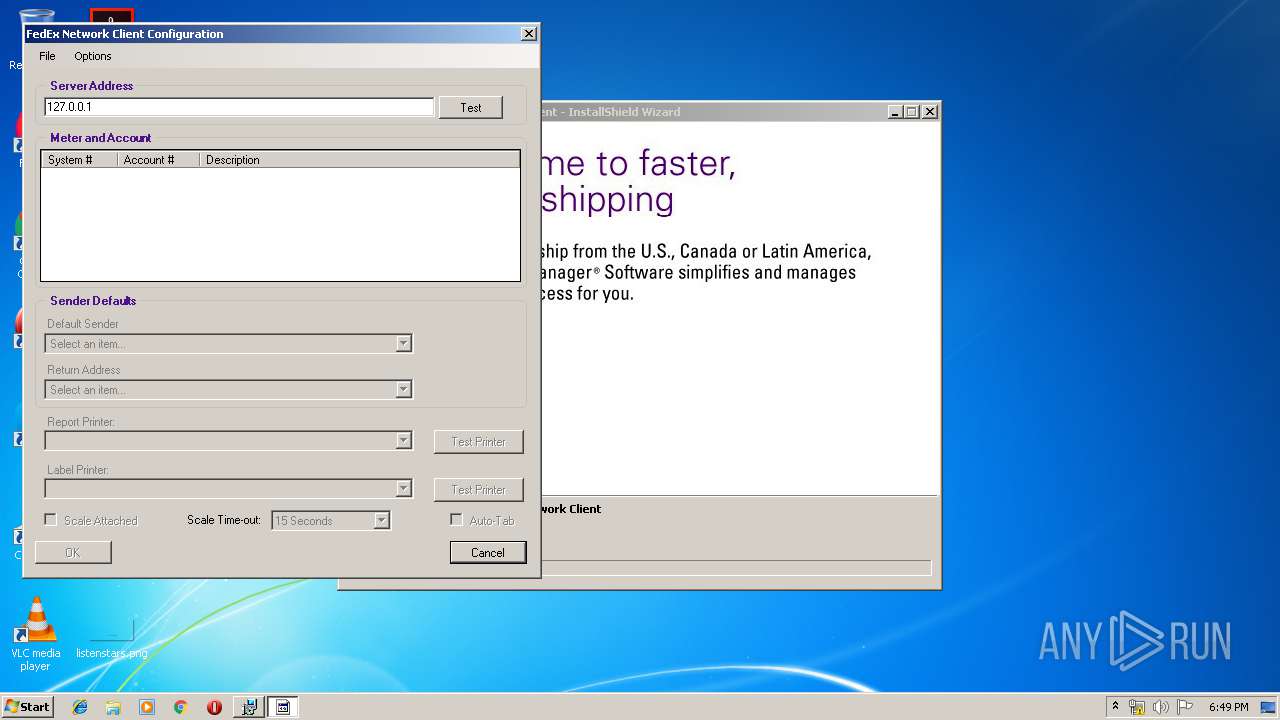The height and width of the screenshot is (720, 1280).
Task: Click the OK button
Action: coord(73,553)
